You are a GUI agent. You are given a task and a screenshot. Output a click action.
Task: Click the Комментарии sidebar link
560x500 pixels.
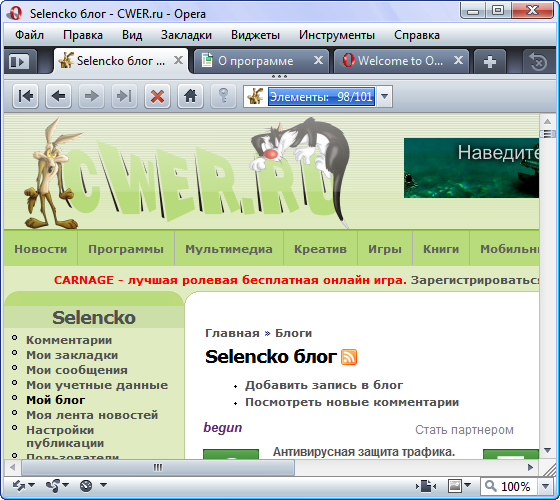click(x=69, y=340)
